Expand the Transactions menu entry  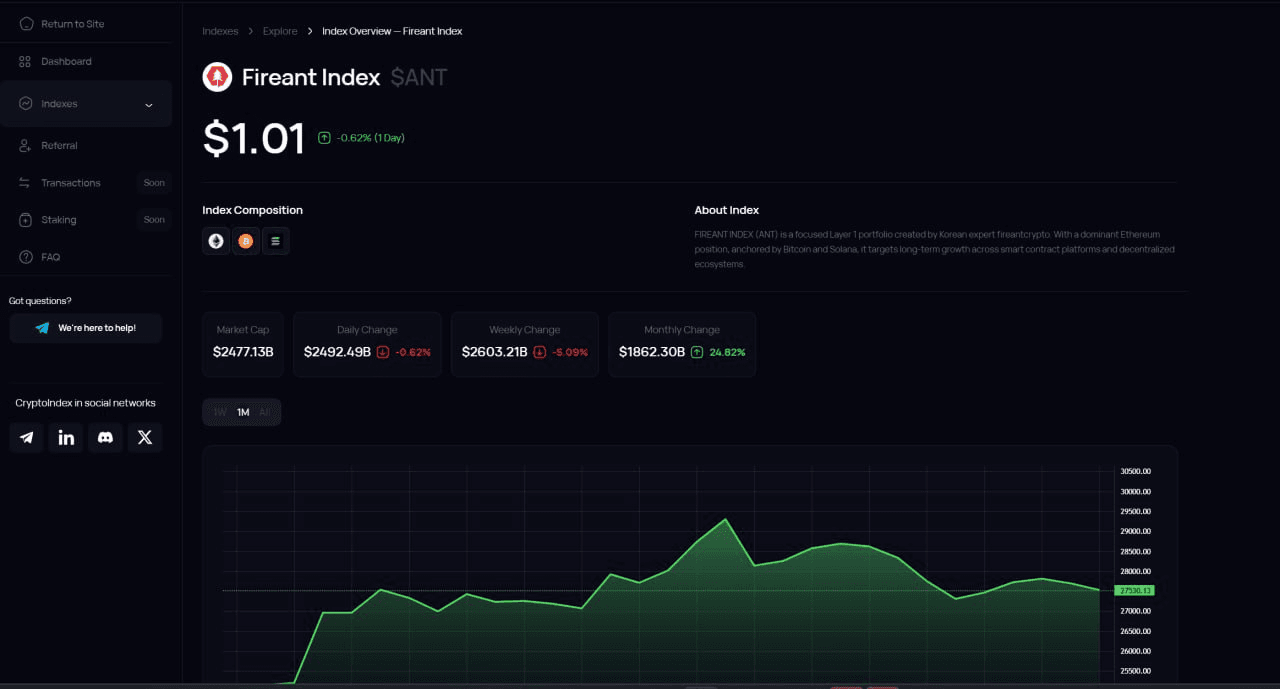tap(71, 182)
